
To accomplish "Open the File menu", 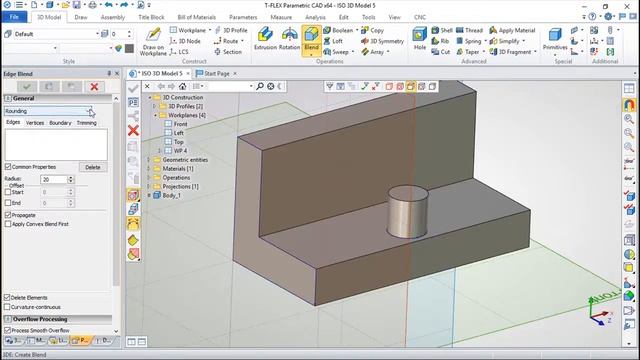I will pyautogui.click(x=14, y=17).
